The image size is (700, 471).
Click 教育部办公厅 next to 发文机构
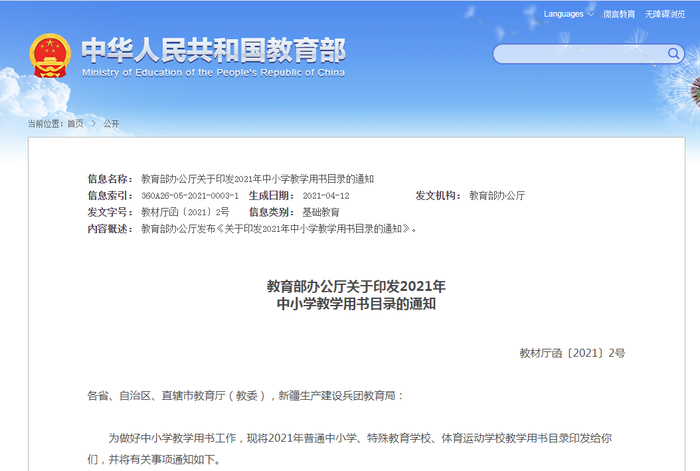click(497, 196)
